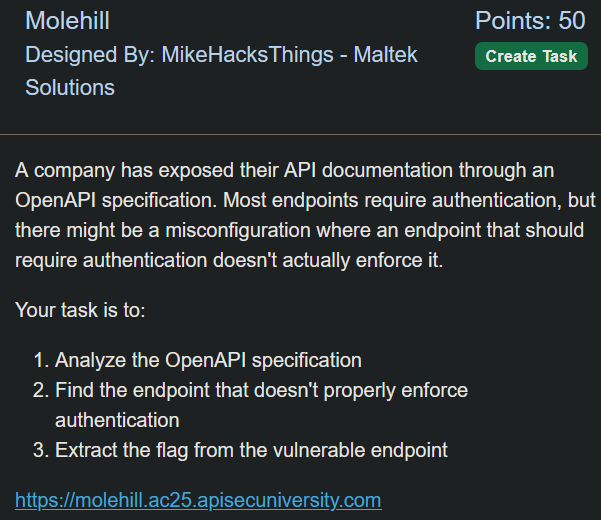601x520 pixels.
Task: Click the Molehill challenge title
Action: click(67, 20)
